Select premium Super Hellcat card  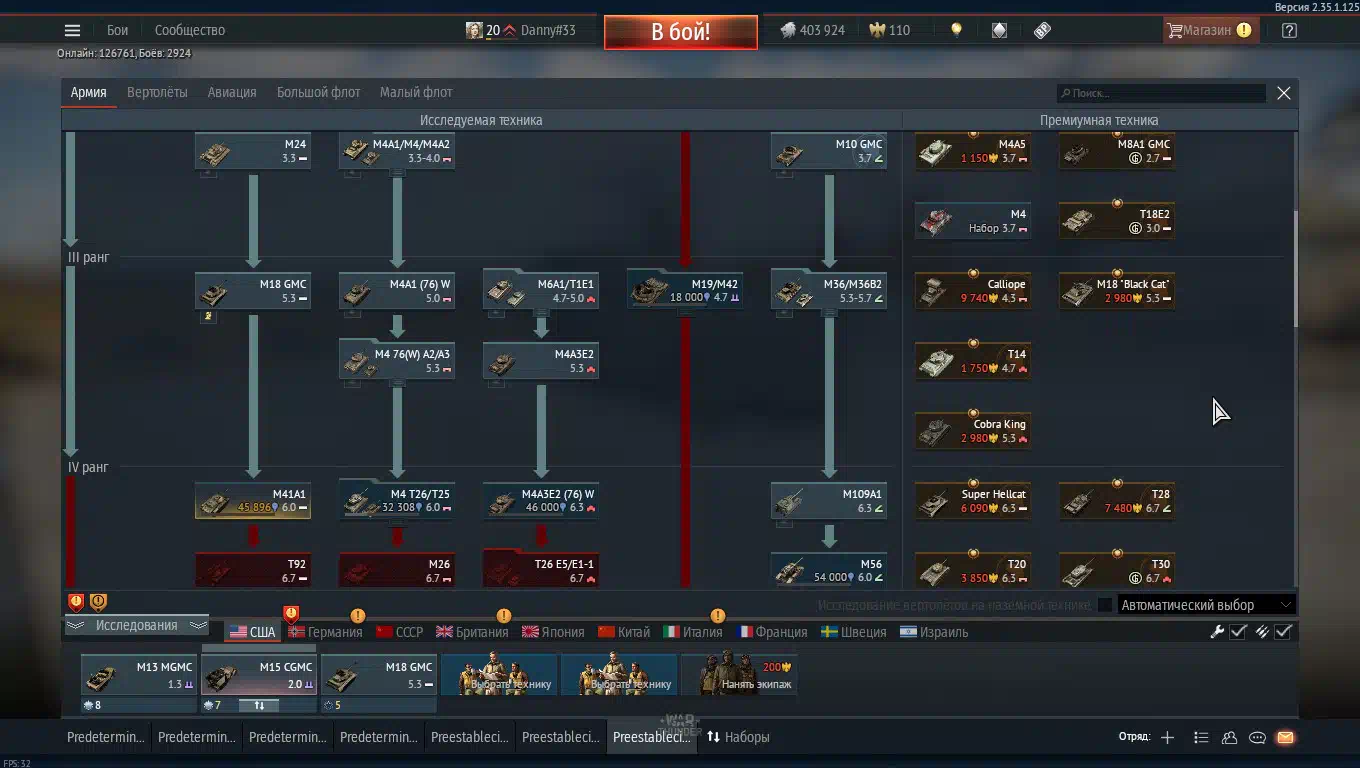click(x=973, y=500)
